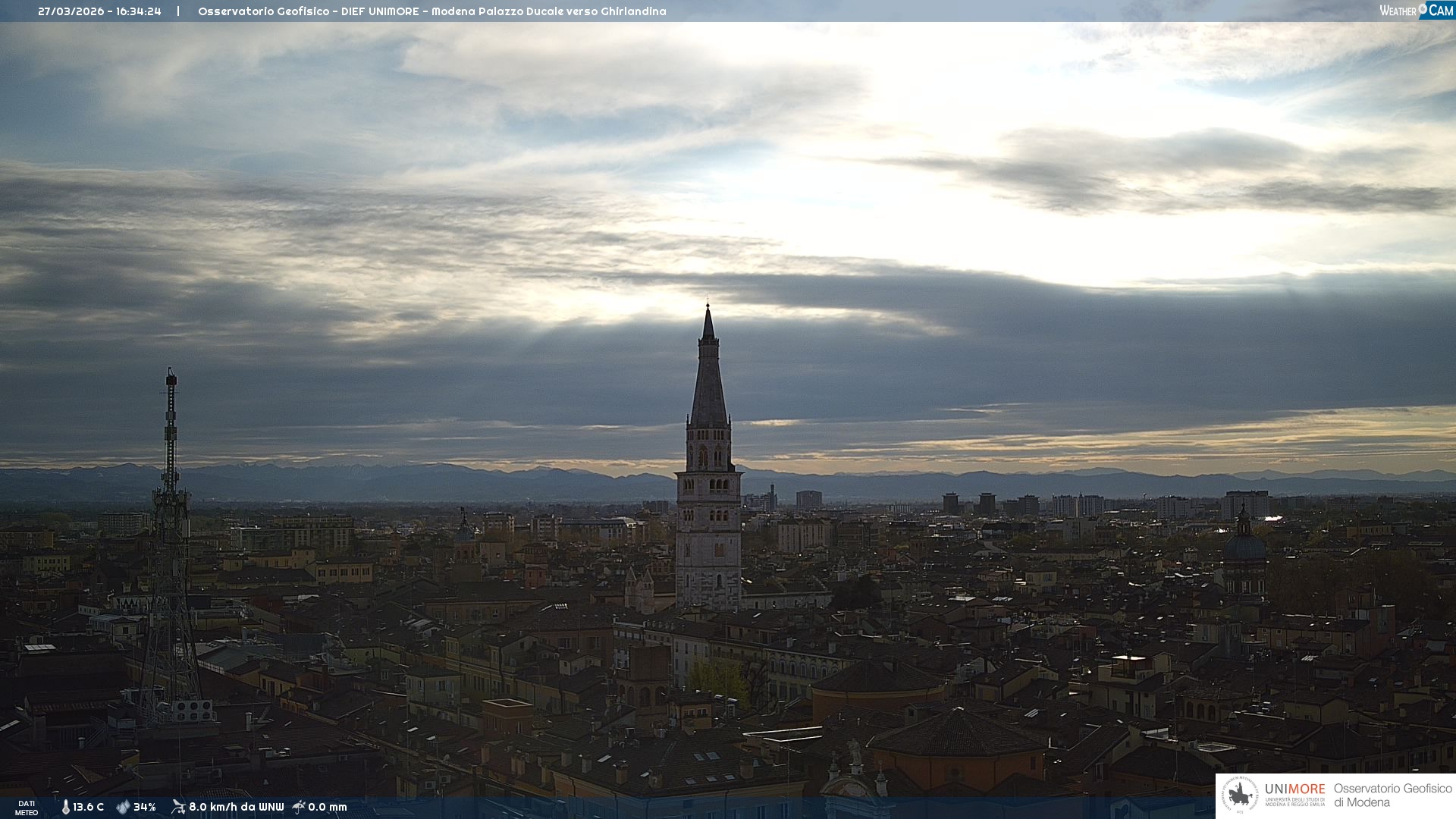The height and width of the screenshot is (819, 1456).
Task: Click the 8.0 km/h da WNW wind reading
Action: click(236, 807)
